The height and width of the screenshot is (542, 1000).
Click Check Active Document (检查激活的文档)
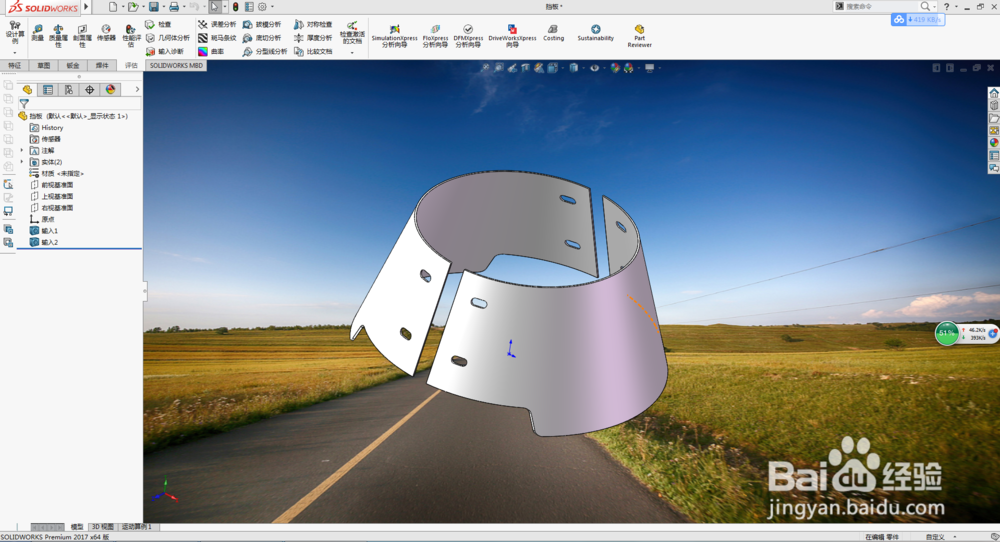(352, 32)
